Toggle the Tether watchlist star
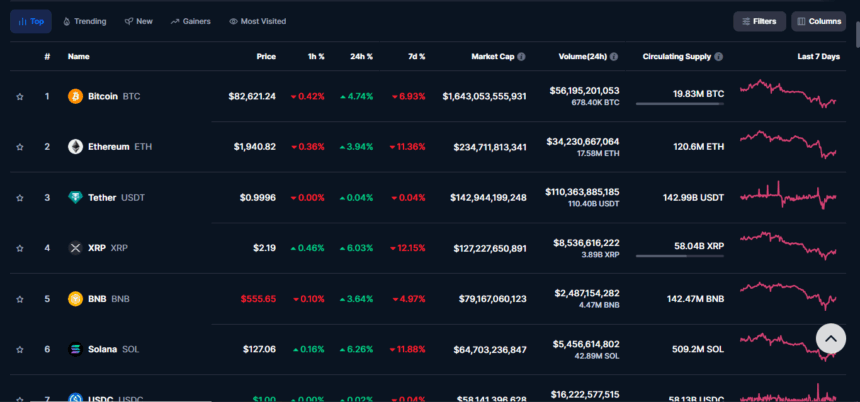The image size is (860, 402). (20, 197)
